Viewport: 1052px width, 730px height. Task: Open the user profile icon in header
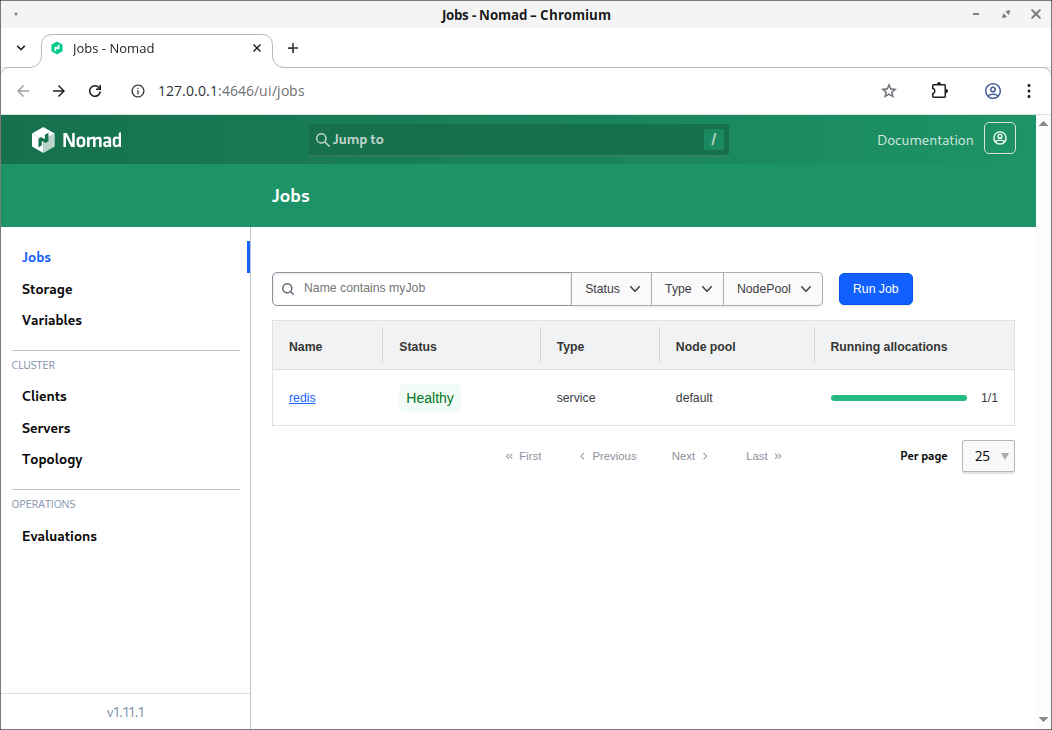(1000, 138)
